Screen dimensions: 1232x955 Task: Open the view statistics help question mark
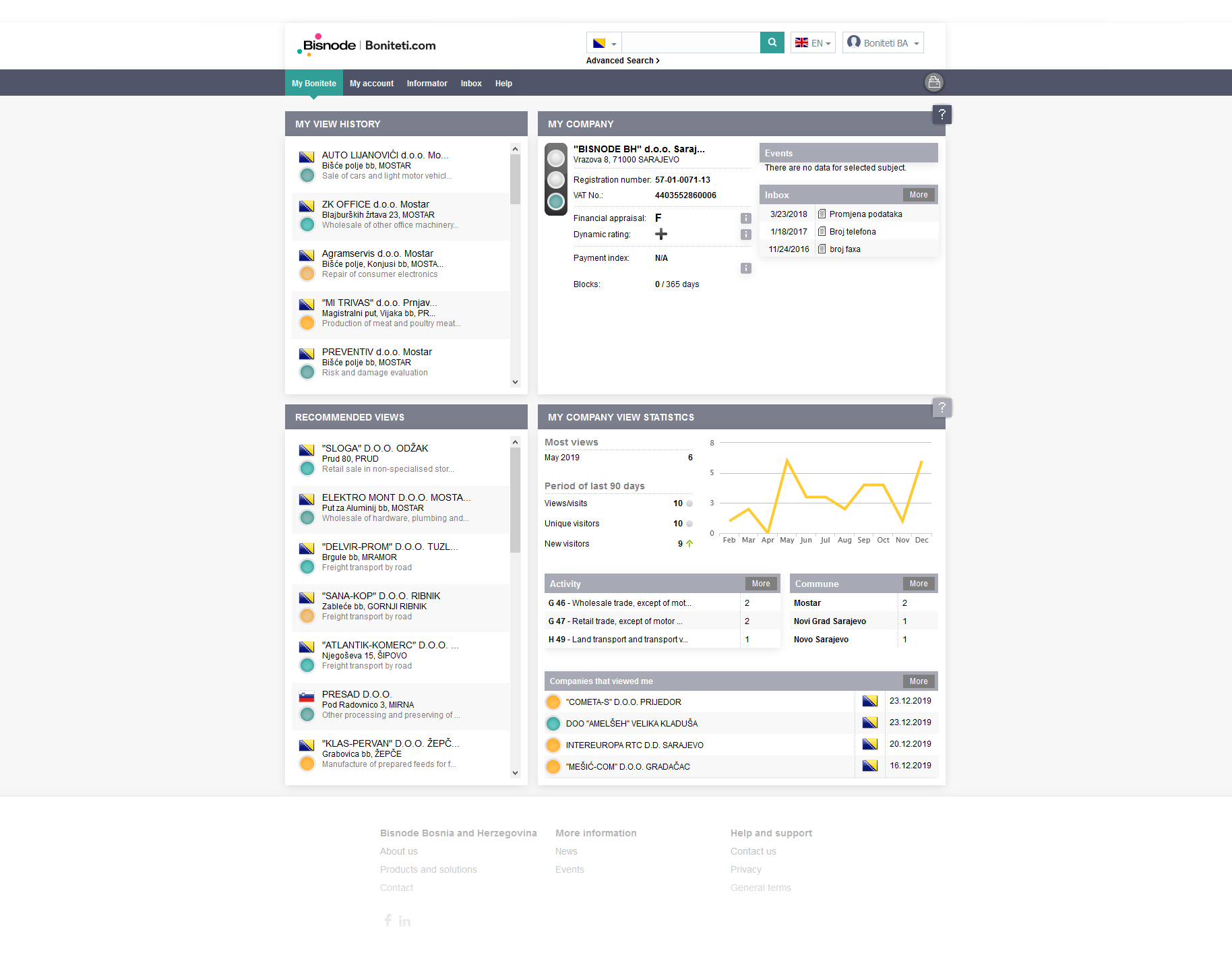coord(942,407)
